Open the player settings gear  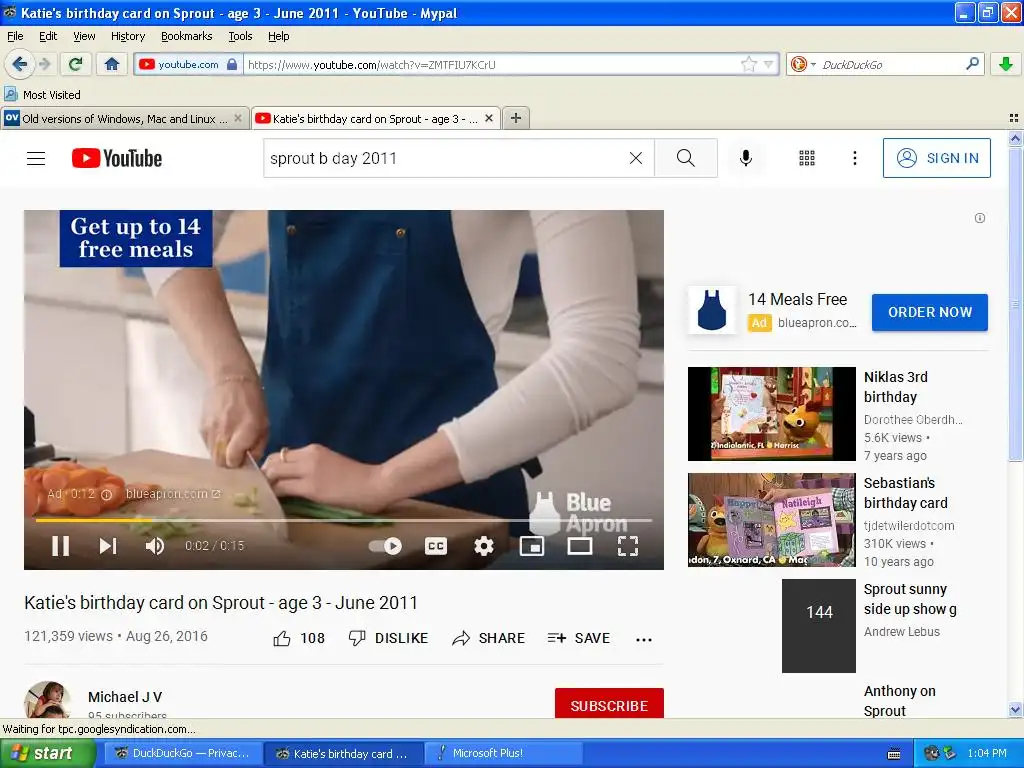tap(483, 546)
